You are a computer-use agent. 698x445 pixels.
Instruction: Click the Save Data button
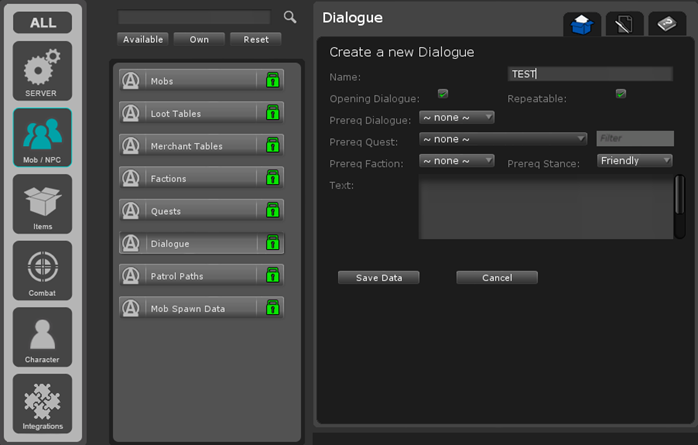[379, 277]
